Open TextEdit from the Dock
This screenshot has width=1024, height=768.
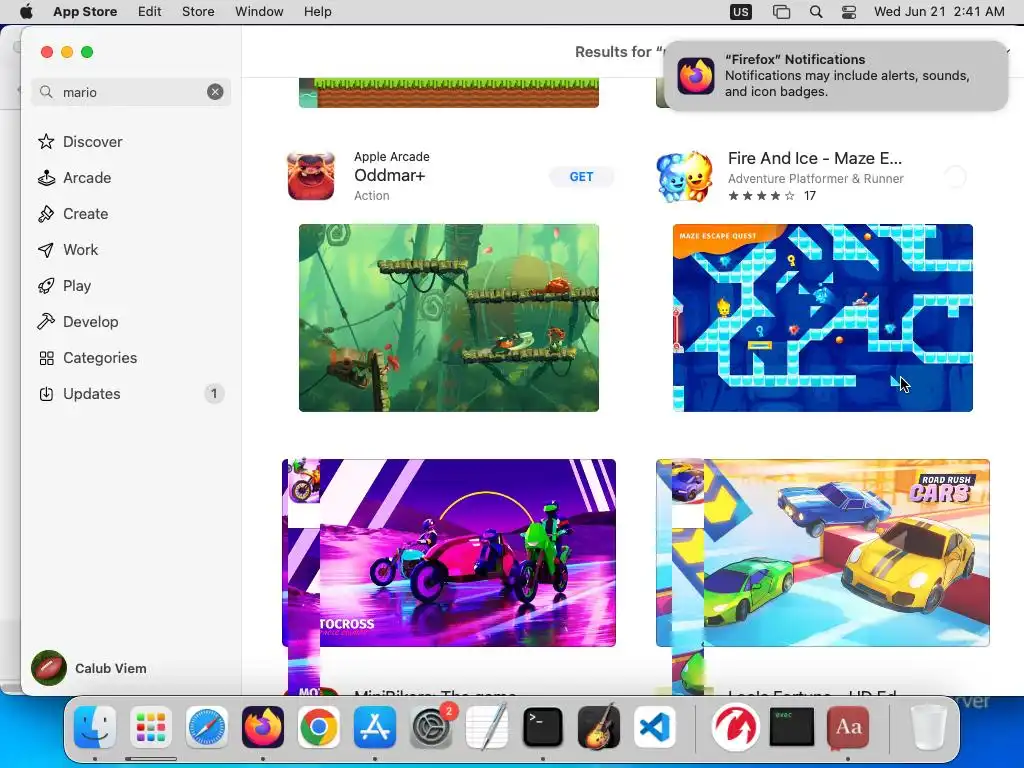(487, 727)
